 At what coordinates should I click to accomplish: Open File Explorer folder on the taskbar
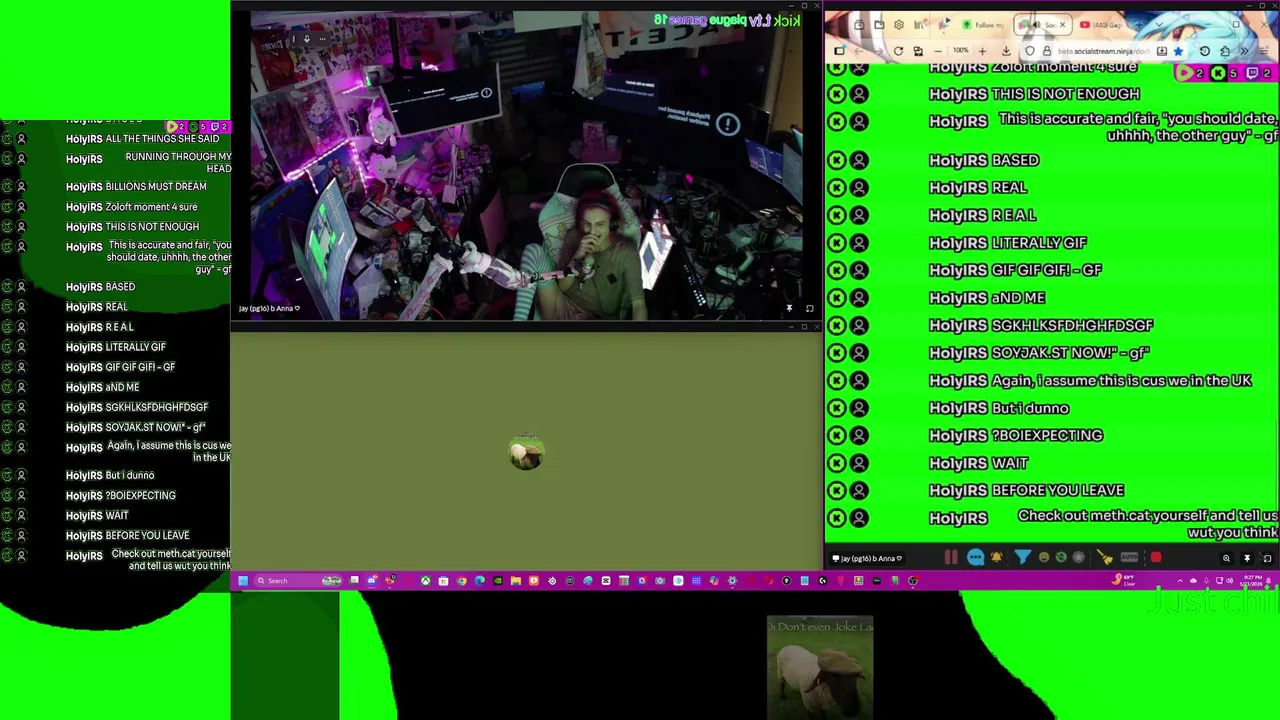pyautogui.click(x=515, y=580)
